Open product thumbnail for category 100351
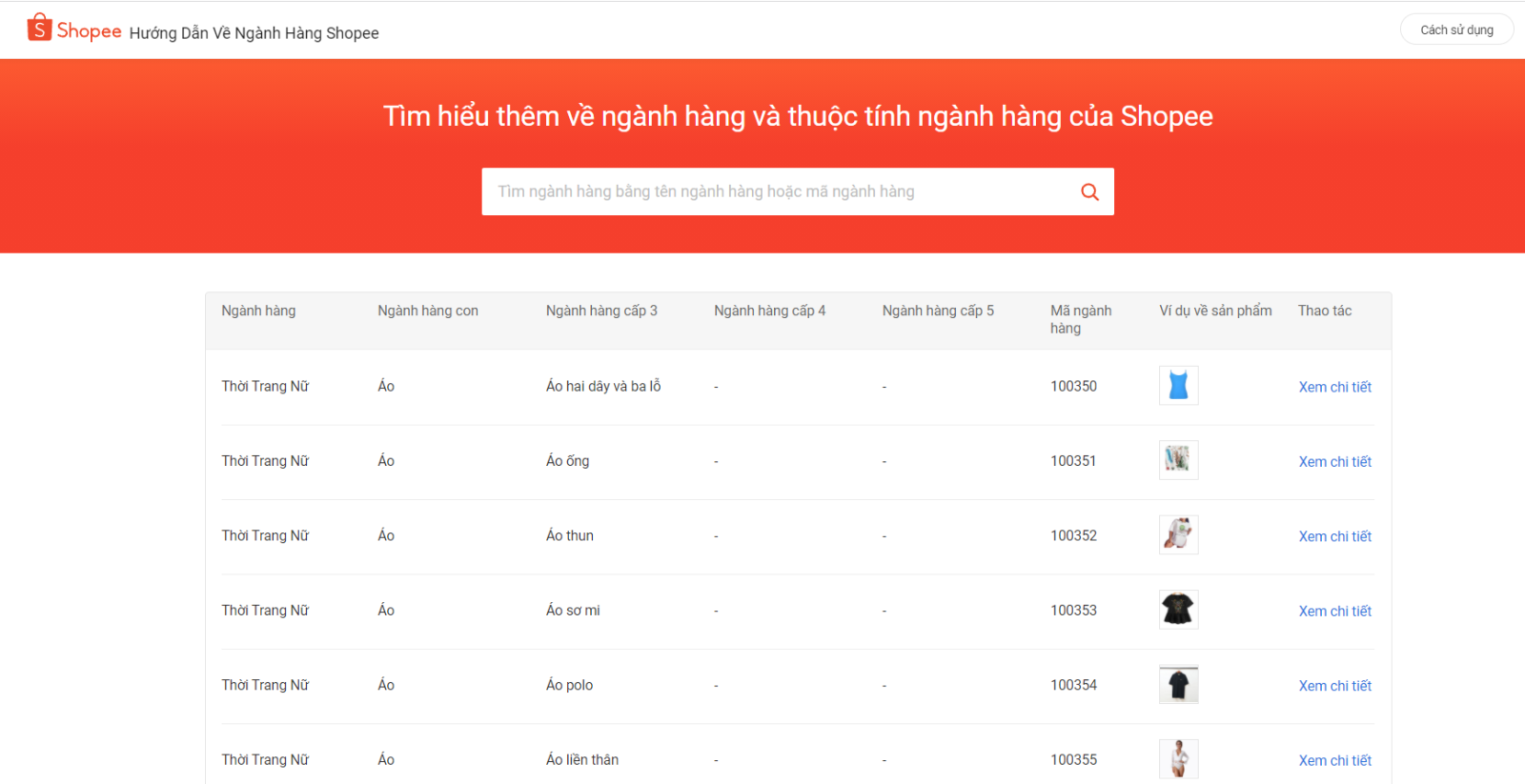Viewport: 1525px width, 784px height. [x=1178, y=460]
